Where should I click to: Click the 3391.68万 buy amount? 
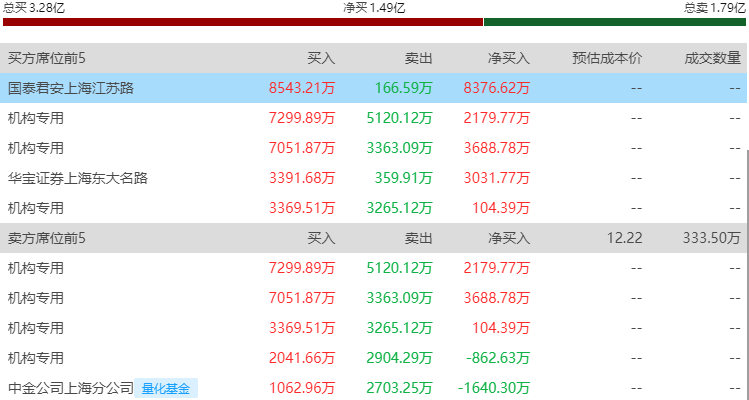point(302,178)
